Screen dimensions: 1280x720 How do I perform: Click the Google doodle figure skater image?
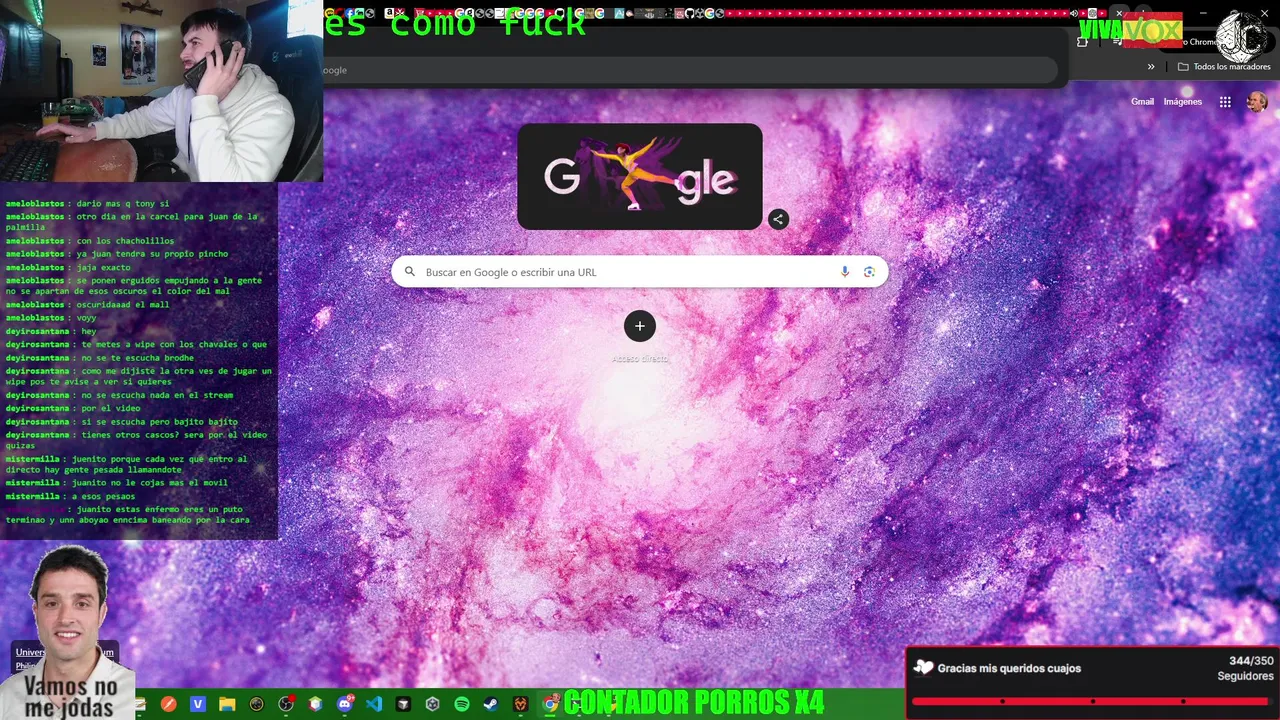point(640,177)
